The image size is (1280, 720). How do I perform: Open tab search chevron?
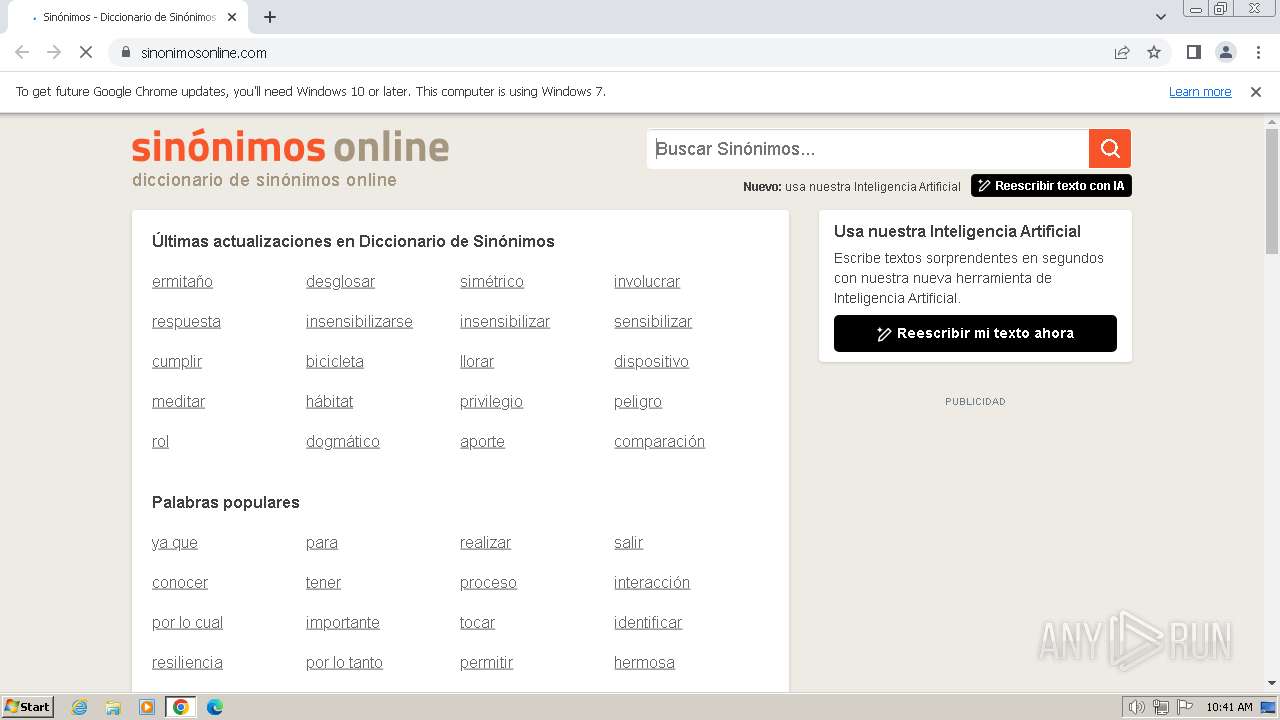[x=1161, y=17]
